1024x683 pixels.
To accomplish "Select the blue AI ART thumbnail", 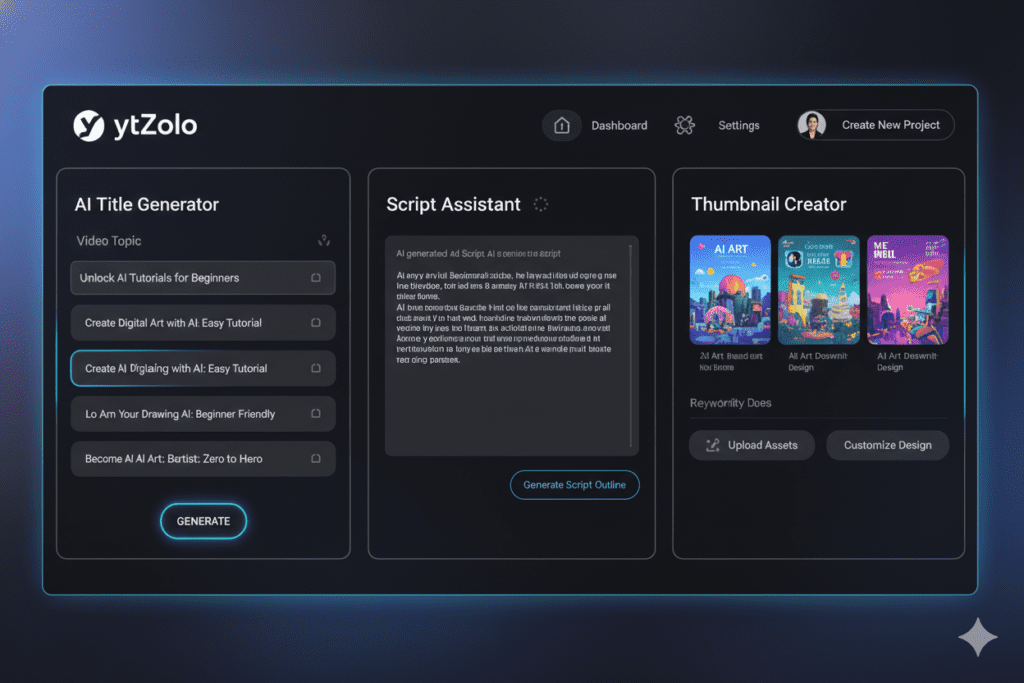I will [730, 290].
